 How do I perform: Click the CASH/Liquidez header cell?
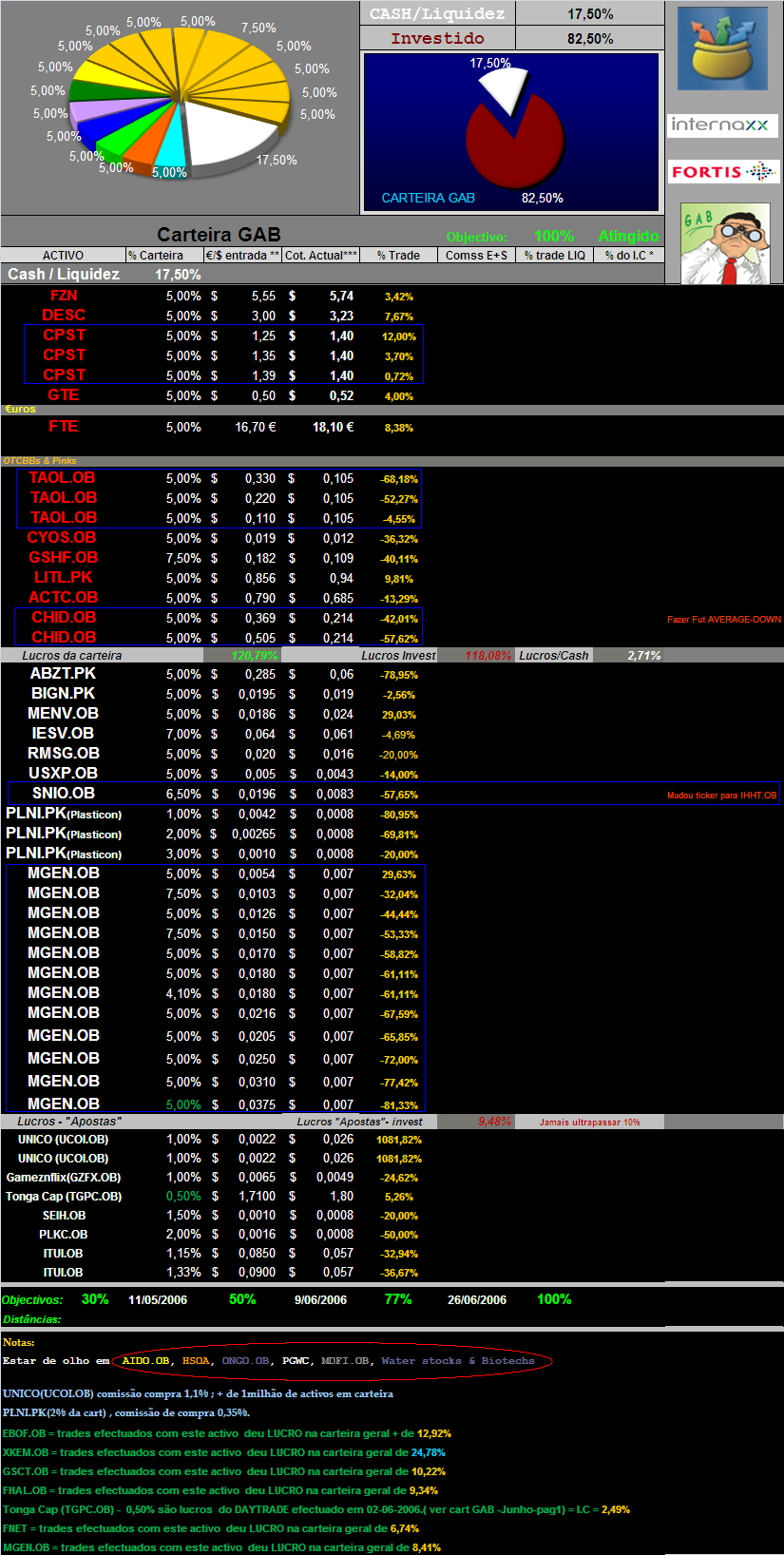coord(437,13)
